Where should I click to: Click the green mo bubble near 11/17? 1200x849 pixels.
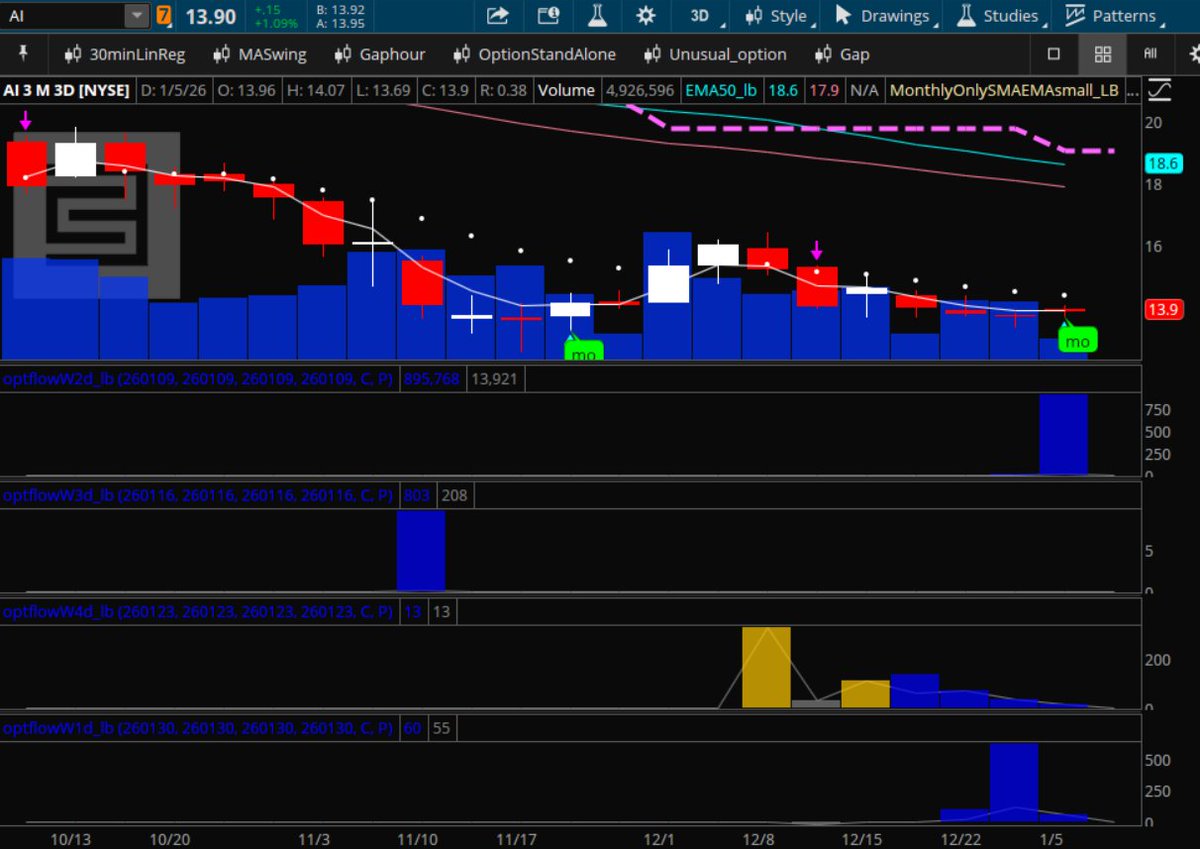click(x=584, y=351)
